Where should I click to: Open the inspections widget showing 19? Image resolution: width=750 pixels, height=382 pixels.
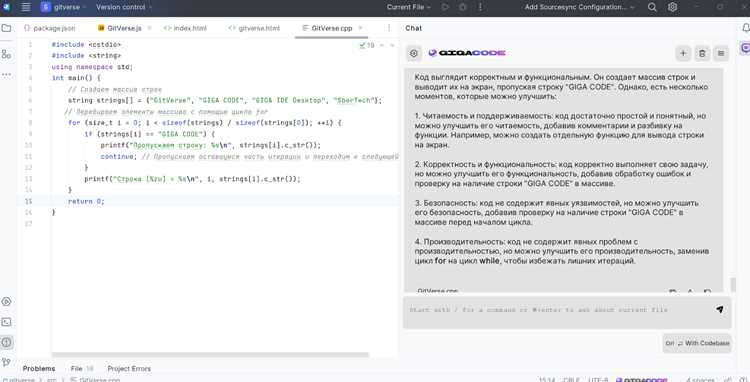point(367,45)
